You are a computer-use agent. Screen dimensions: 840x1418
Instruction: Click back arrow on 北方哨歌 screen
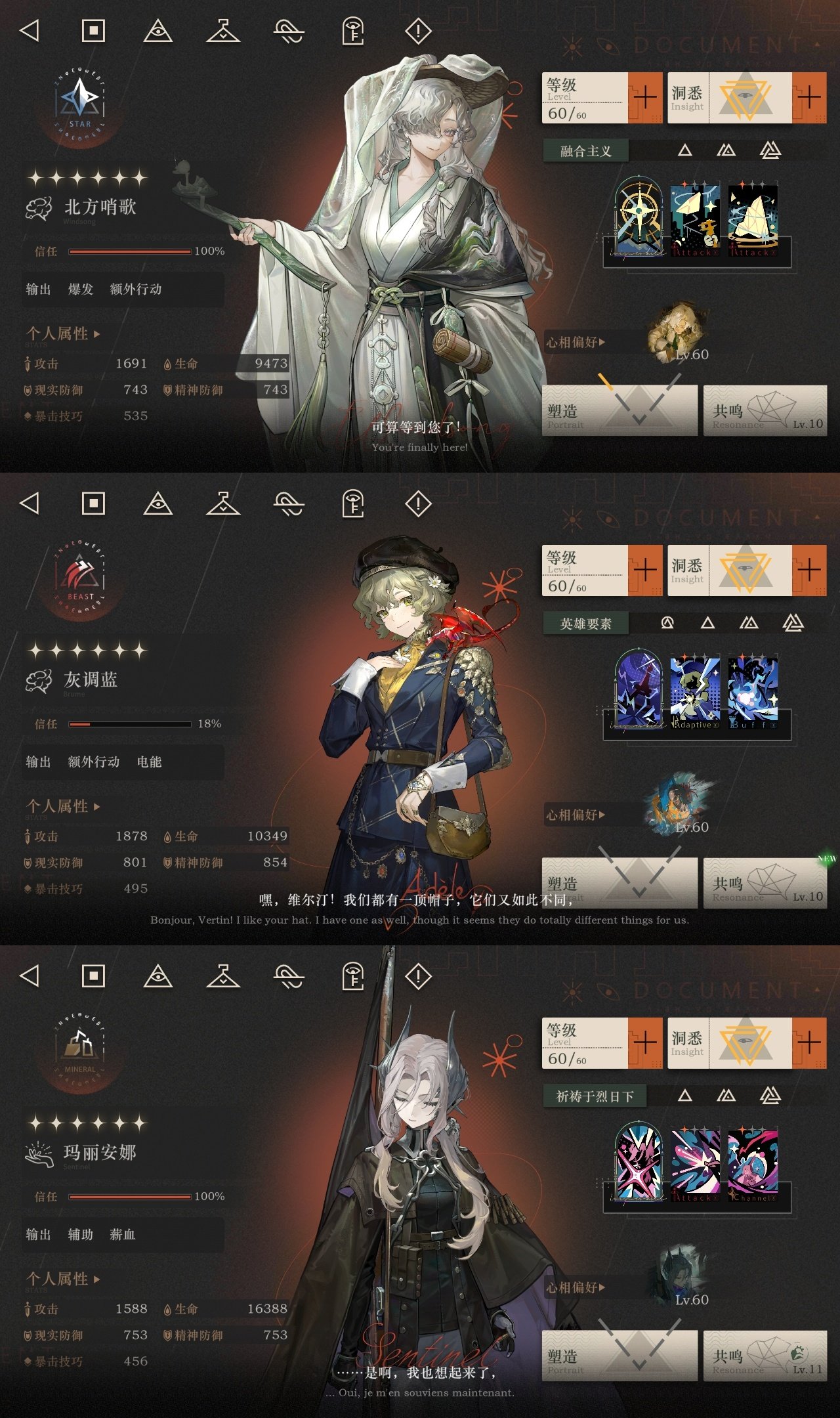point(30,30)
